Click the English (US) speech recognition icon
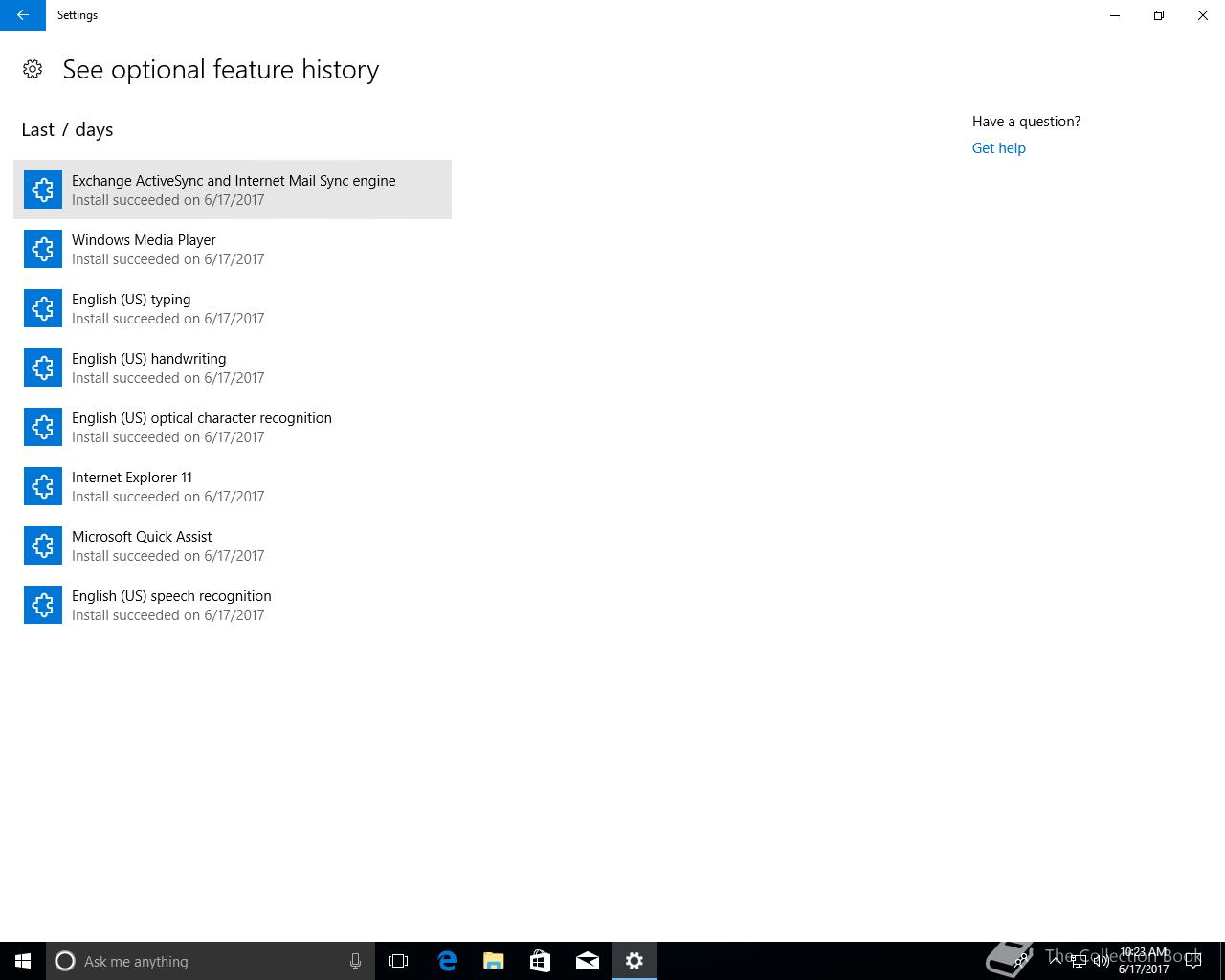The image size is (1225, 980). pos(43,605)
